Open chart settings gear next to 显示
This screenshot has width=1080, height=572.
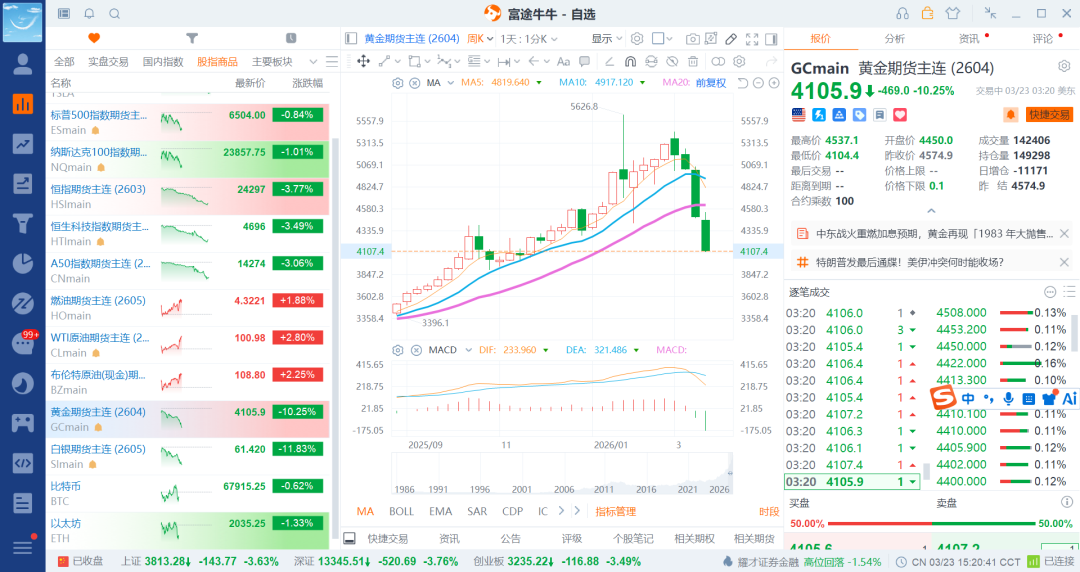click(x=637, y=39)
